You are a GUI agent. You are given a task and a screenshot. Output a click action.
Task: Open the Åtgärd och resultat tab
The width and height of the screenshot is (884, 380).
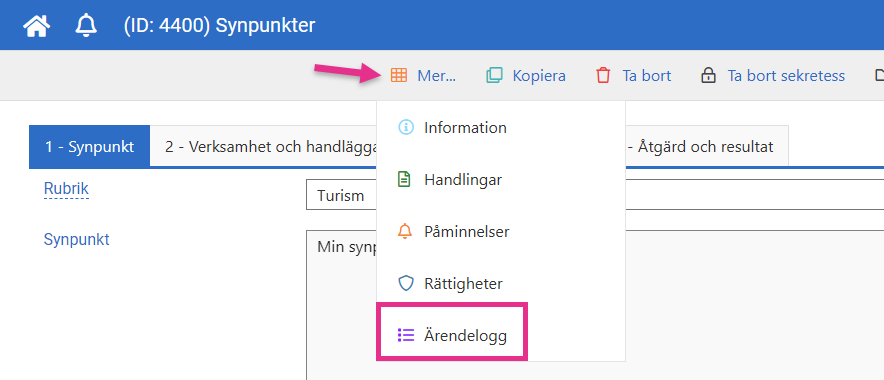pyautogui.click(x=706, y=147)
